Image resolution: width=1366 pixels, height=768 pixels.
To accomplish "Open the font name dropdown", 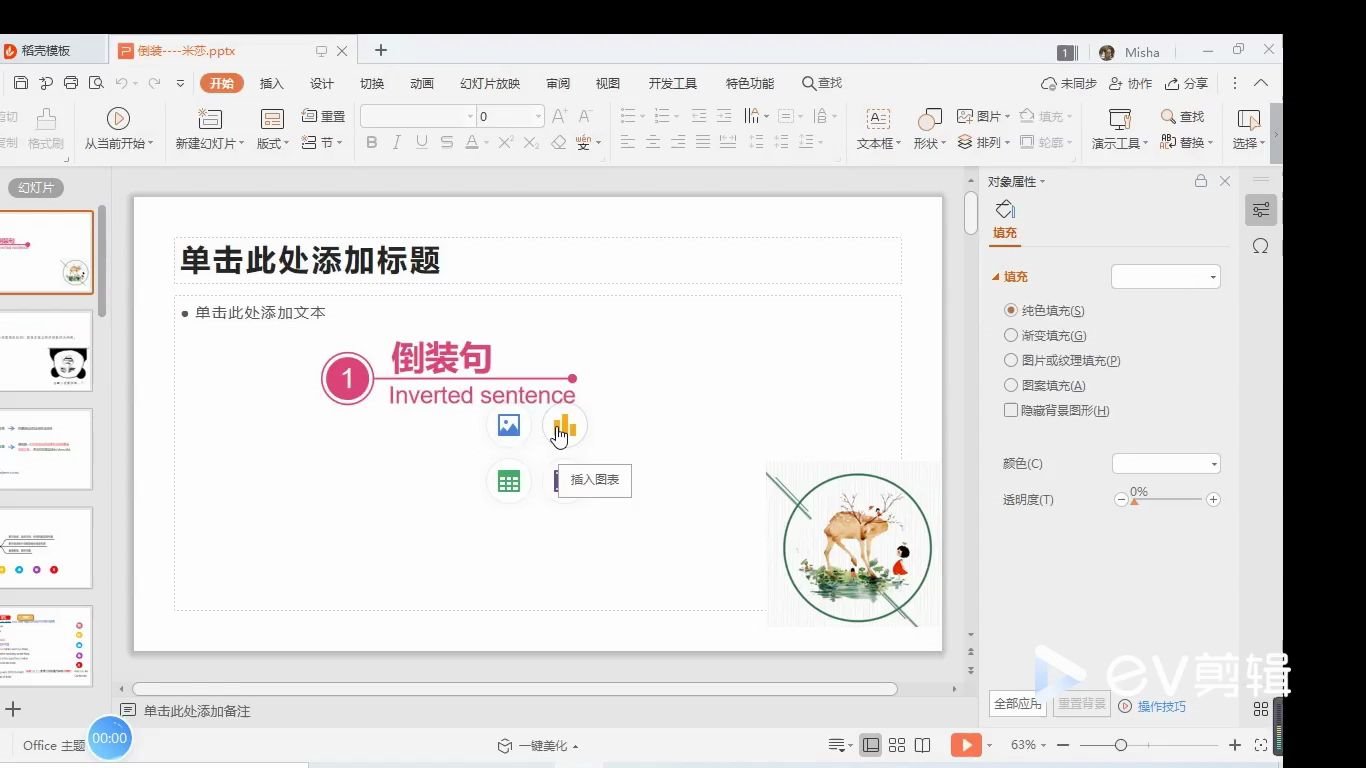I will [x=470, y=116].
